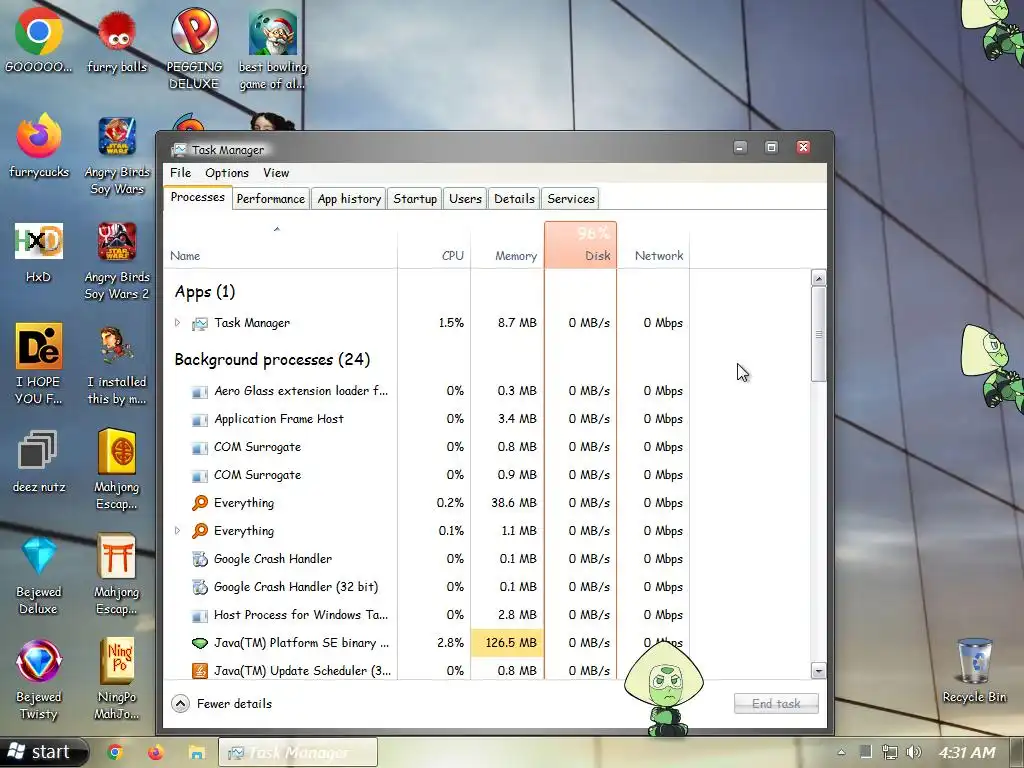The width and height of the screenshot is (1024, 768).
Task: Select the Aero Glass extension loader row
Action: (x=426, y=391)
